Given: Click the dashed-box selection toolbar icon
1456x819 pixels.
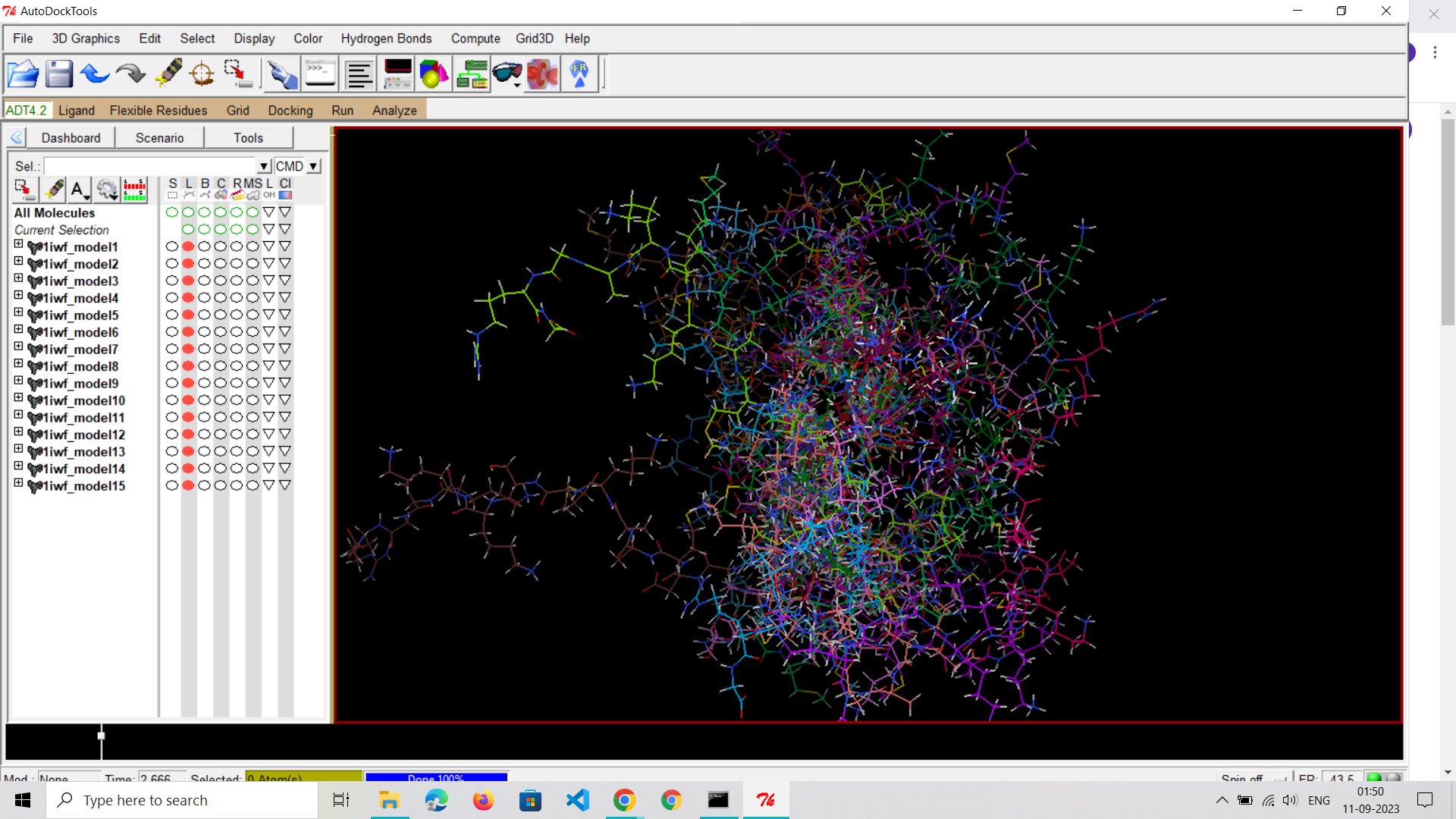Looking at the screenshot, I should pos(237,74).
